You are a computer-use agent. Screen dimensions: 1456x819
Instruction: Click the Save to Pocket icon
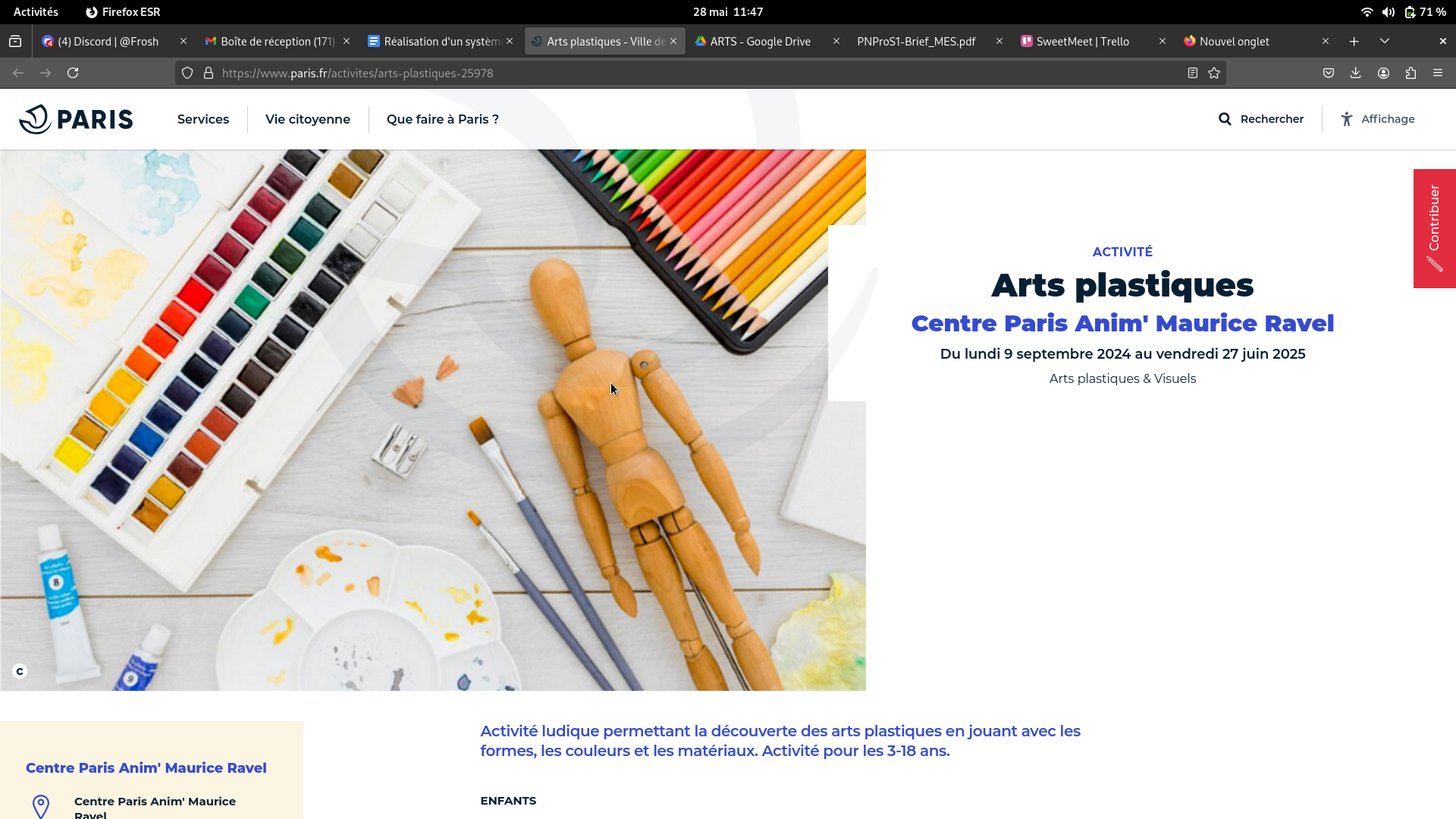click(x=1329, y=73)
